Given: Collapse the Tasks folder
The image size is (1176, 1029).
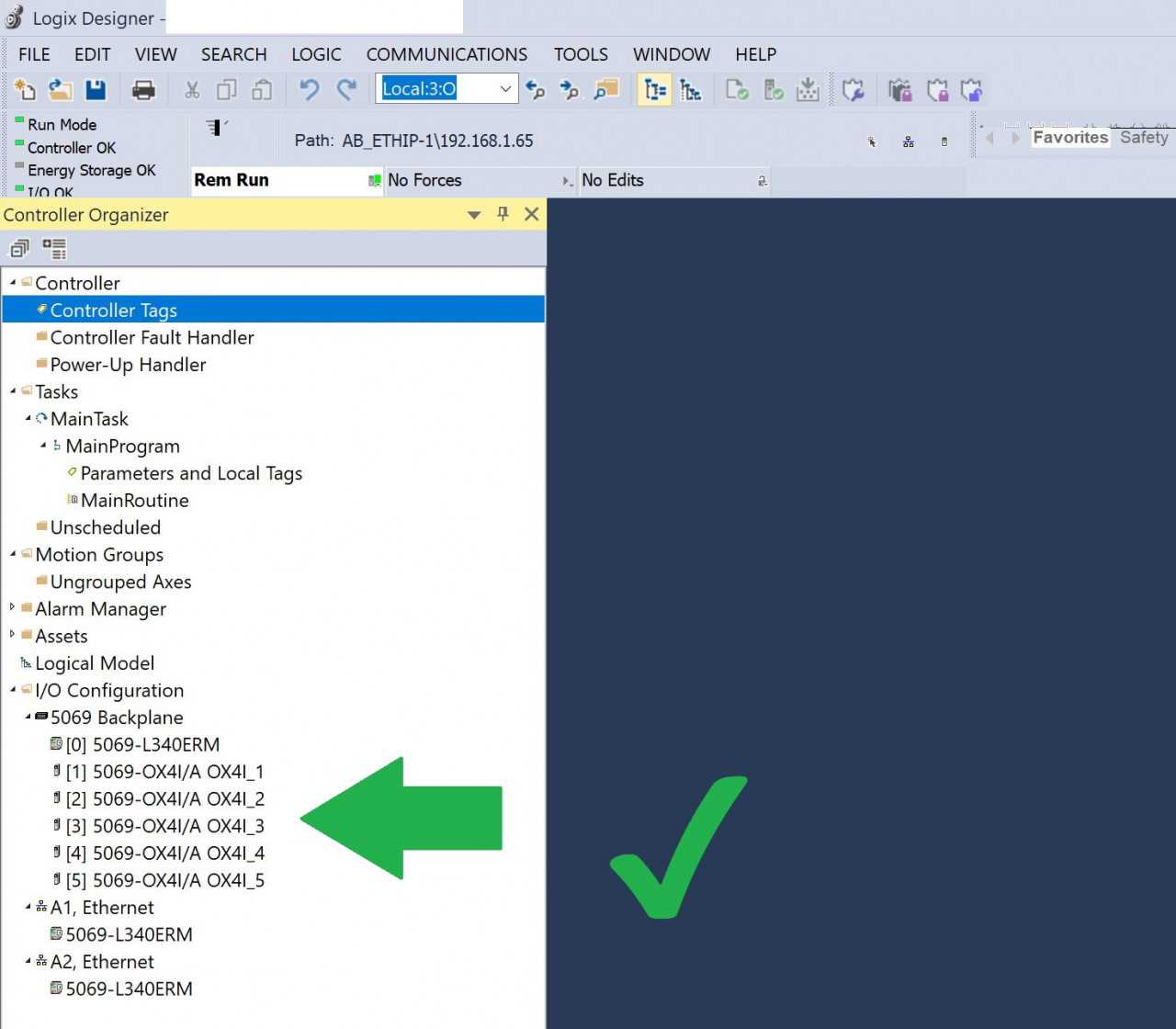Looking at the screenshot, I should [x=13, y=391].
